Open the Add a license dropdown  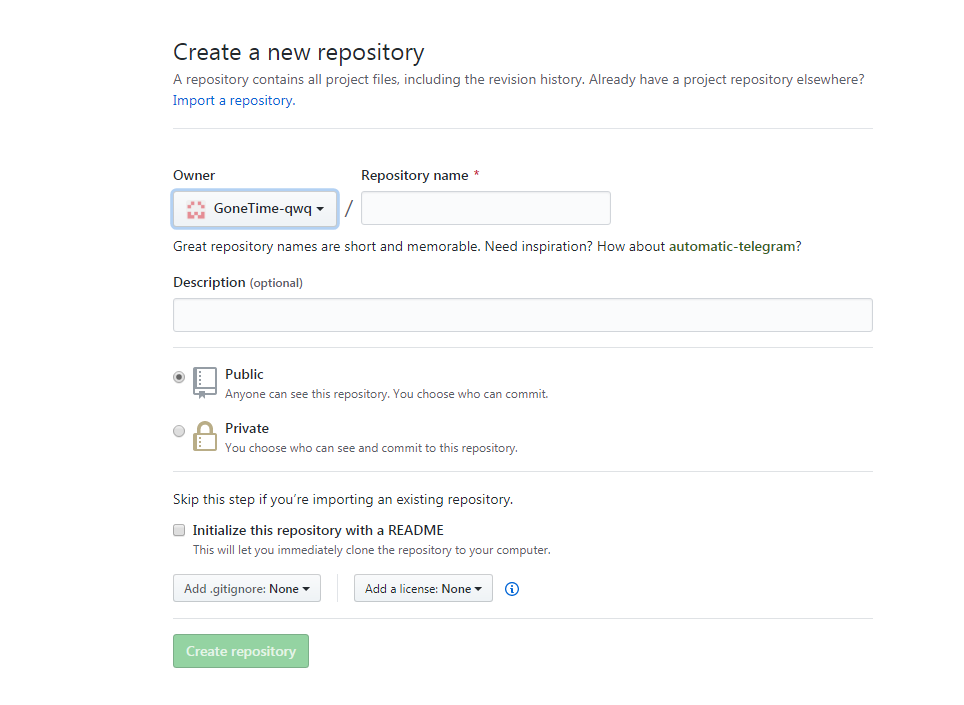coord(423,589)
